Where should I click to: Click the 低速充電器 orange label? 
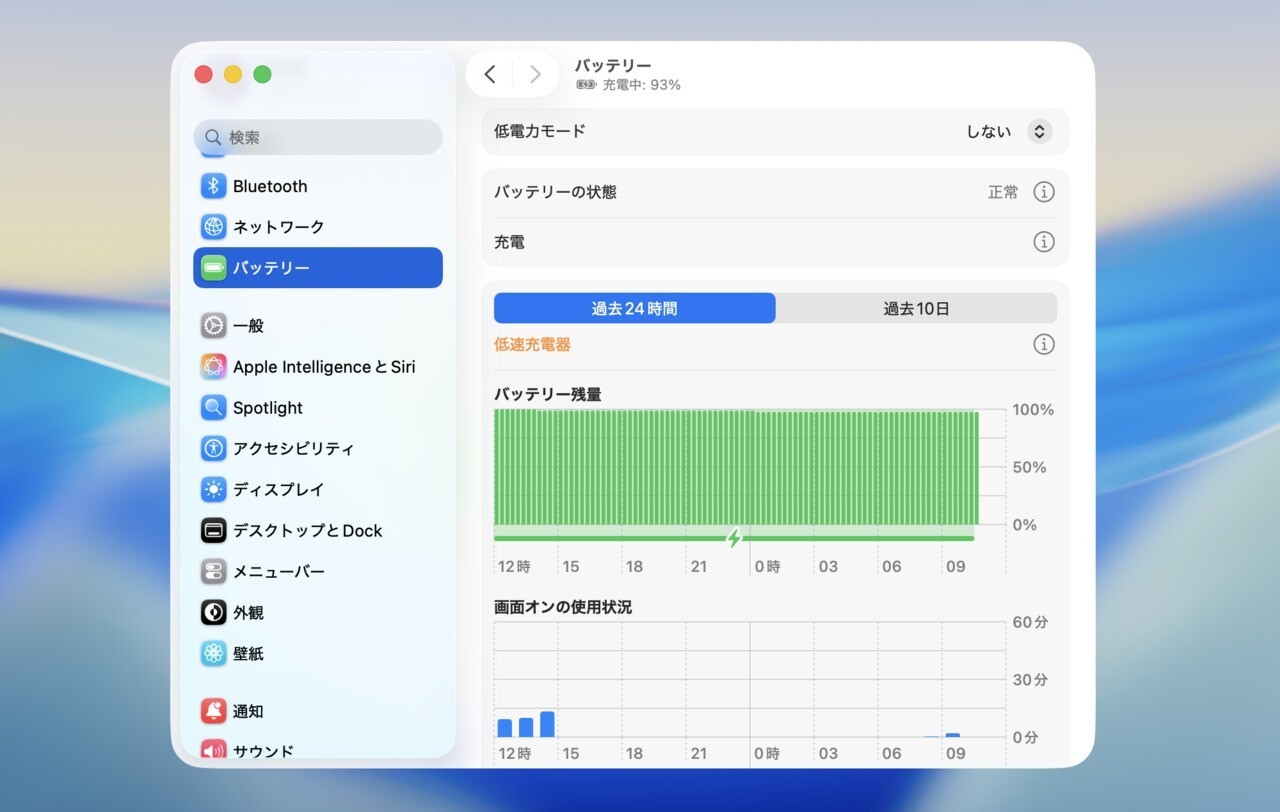[532, 345]
